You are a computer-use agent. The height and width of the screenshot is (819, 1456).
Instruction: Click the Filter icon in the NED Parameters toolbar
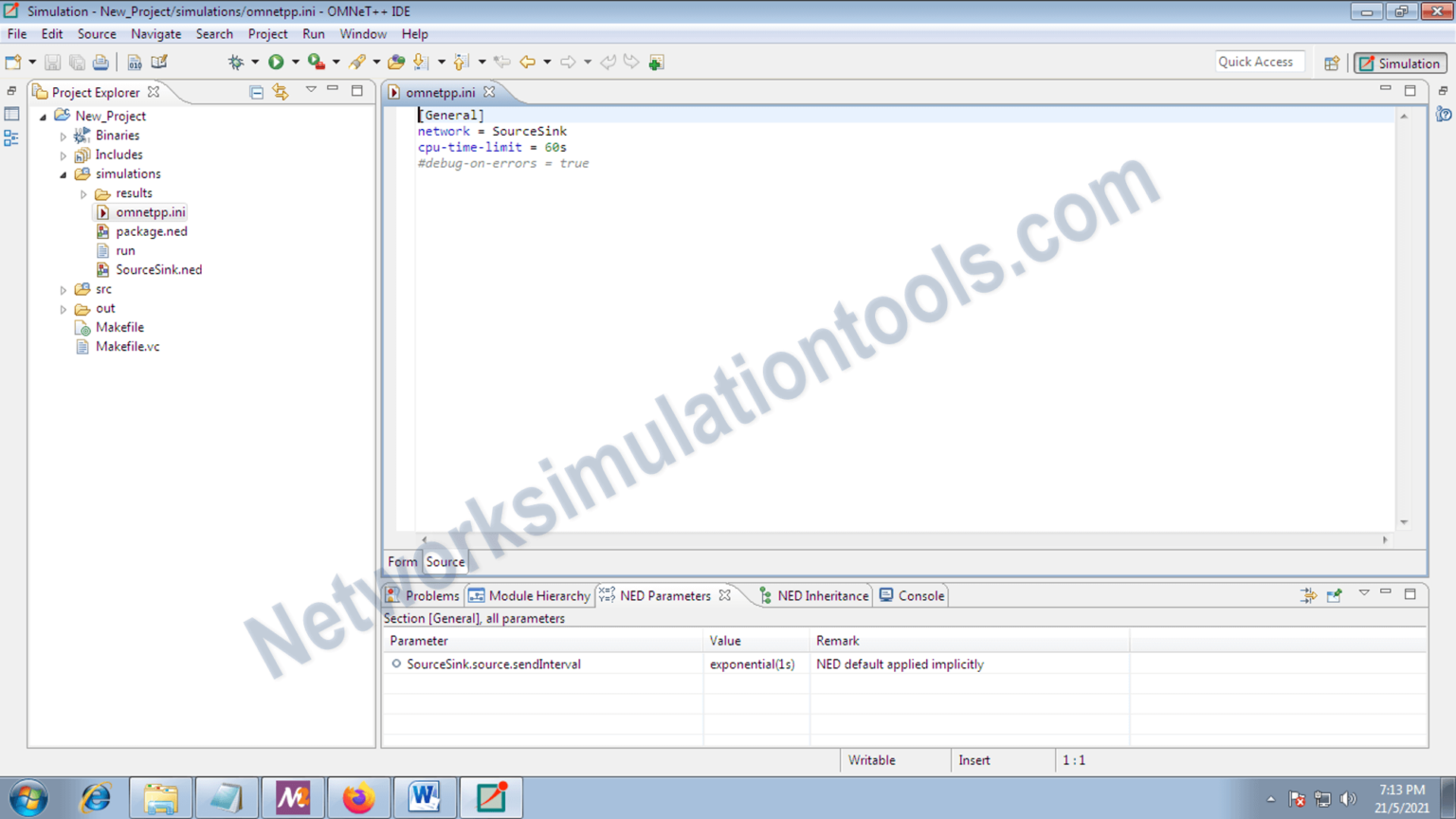[x=1309, y=595]
